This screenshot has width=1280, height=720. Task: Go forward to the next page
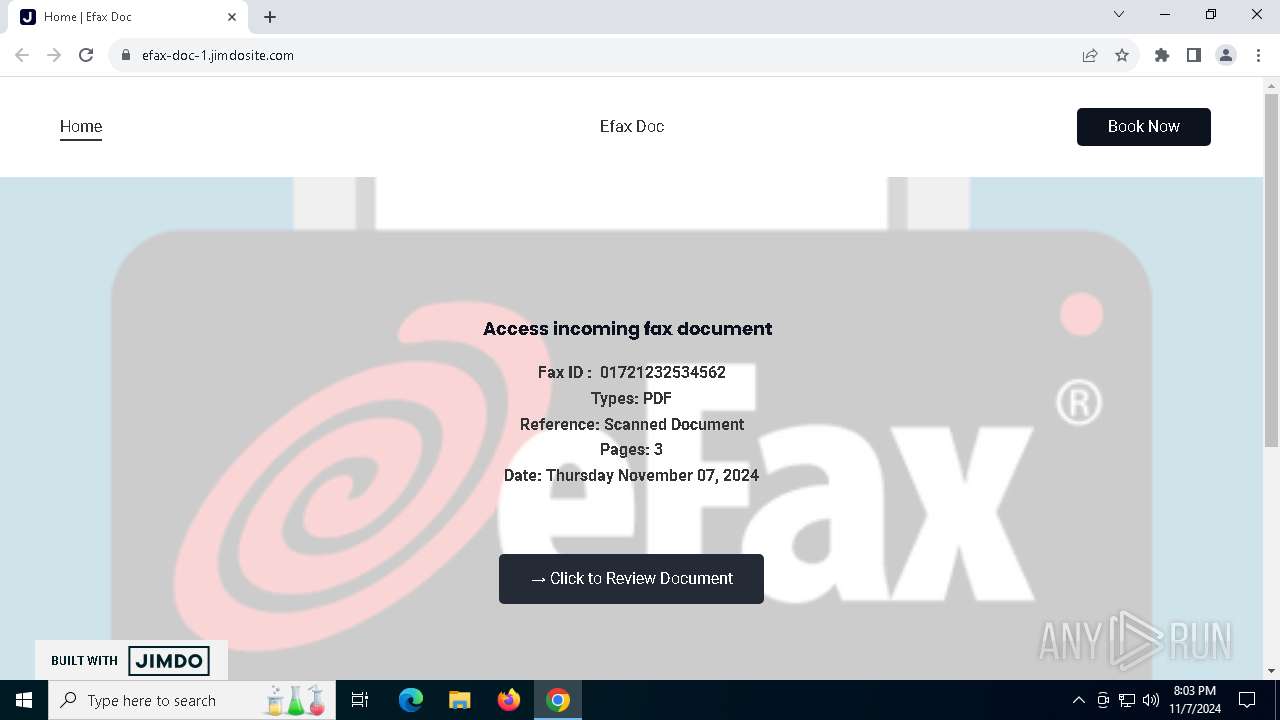[54, 55]
